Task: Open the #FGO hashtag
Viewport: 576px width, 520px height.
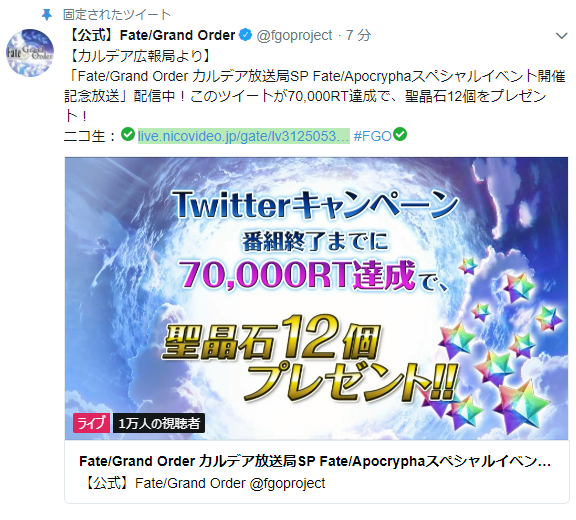Action: (x=372, y=136)
